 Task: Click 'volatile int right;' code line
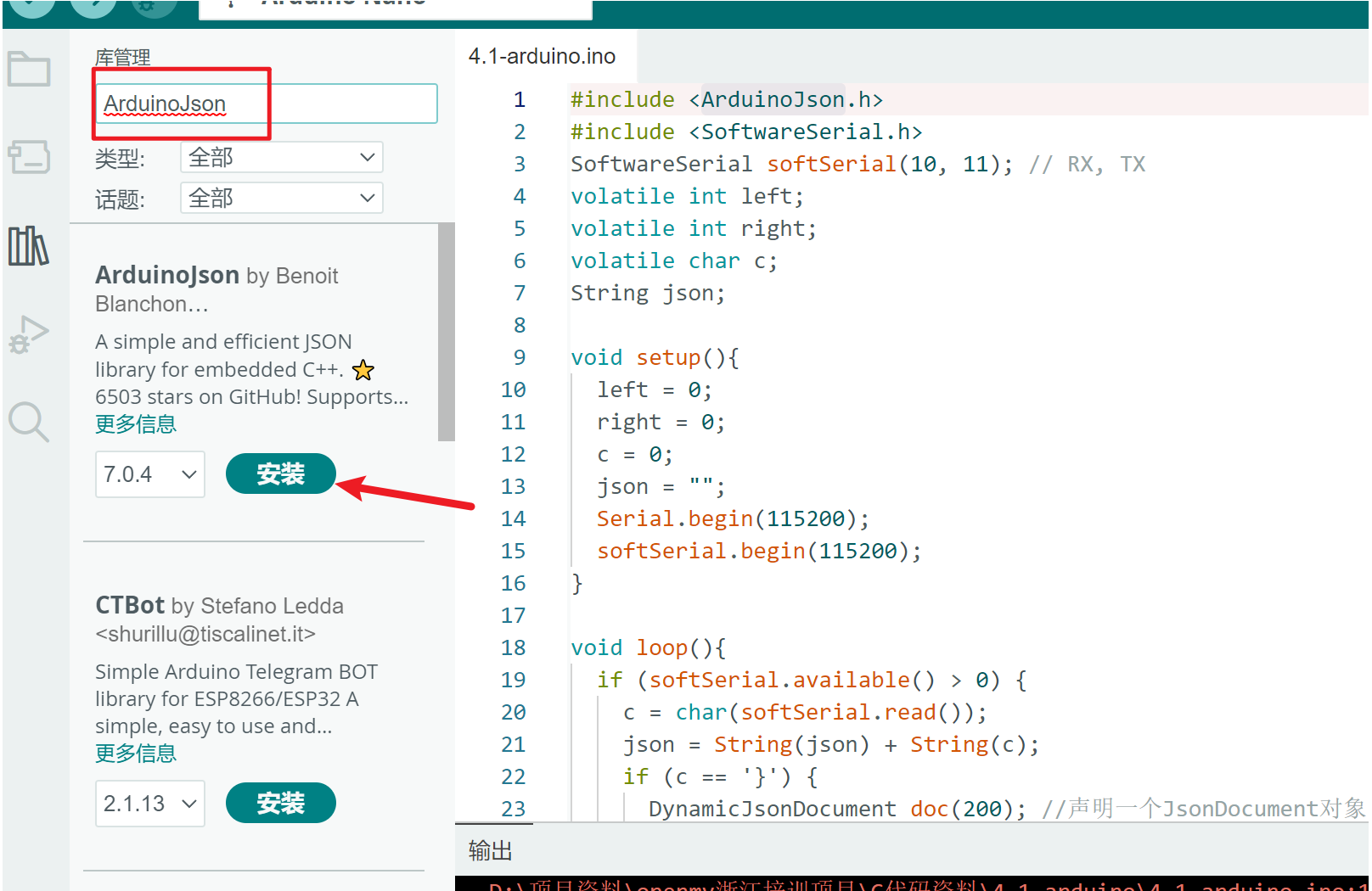694,228
